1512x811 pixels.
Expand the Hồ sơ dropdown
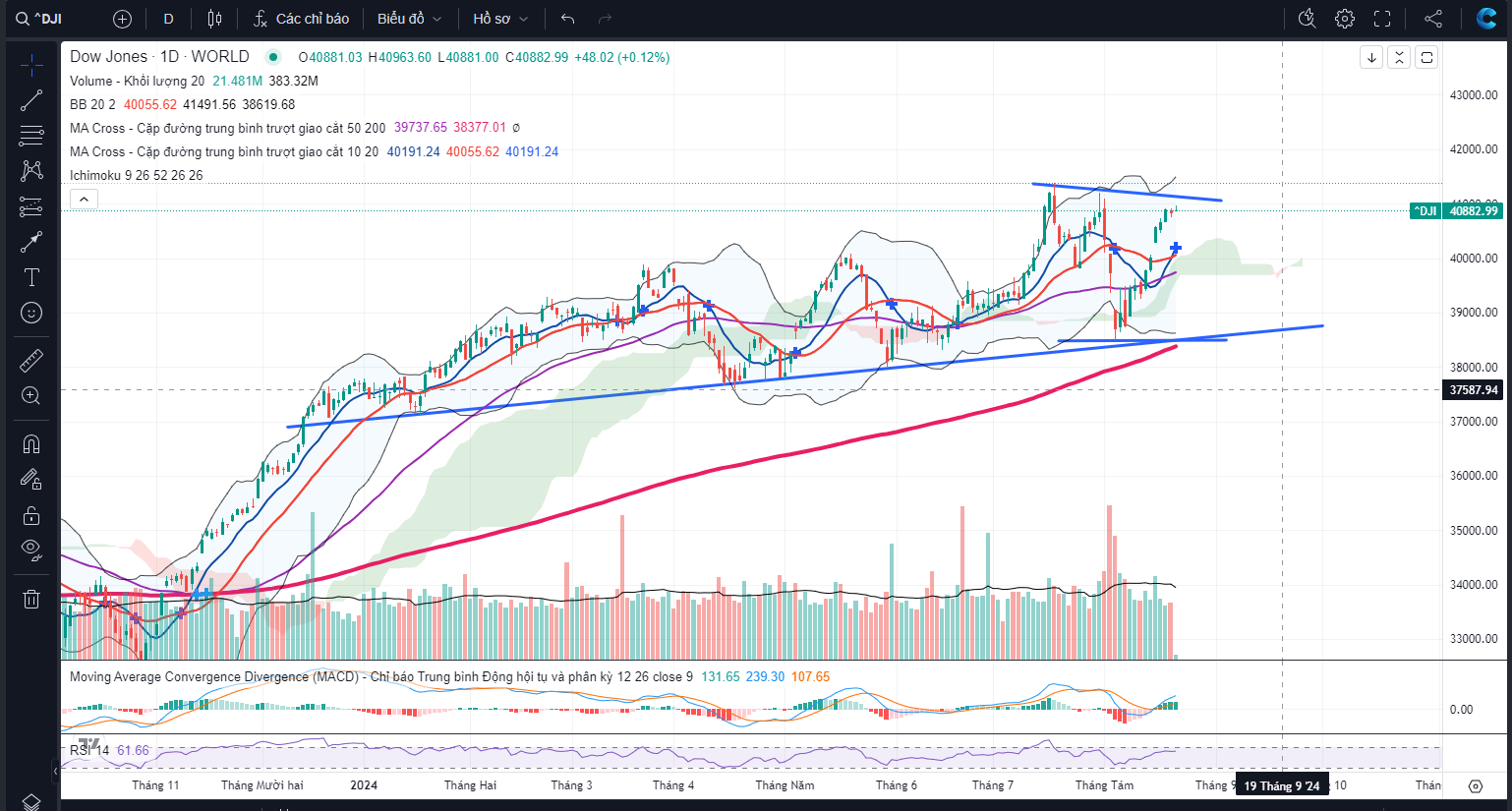tap(500, 19)
